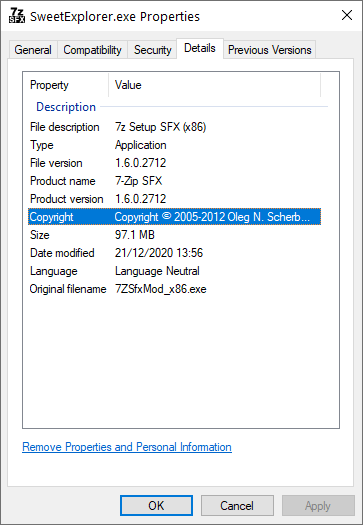Click the 7z SFX title bar icon
Viewport: 363px width, 525px height.
(17, 15)
